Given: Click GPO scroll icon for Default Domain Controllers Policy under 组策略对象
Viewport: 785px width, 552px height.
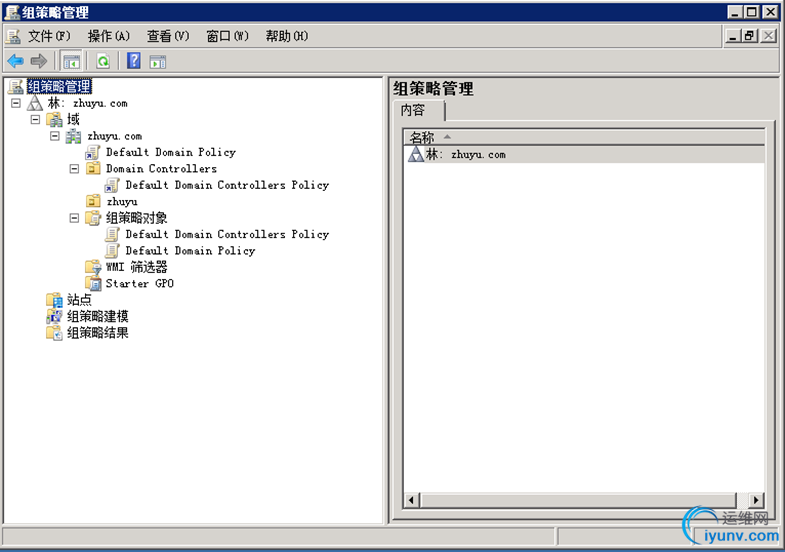Looking at the screenshot, I should click(112, 234).
